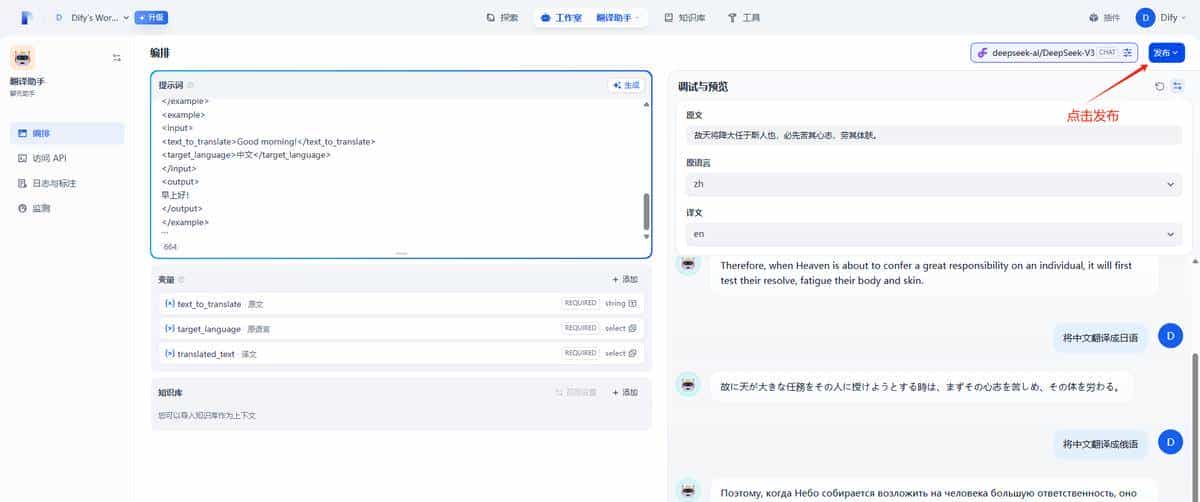Open the Dify's Workspace switcher dropdown

(92, 17)
